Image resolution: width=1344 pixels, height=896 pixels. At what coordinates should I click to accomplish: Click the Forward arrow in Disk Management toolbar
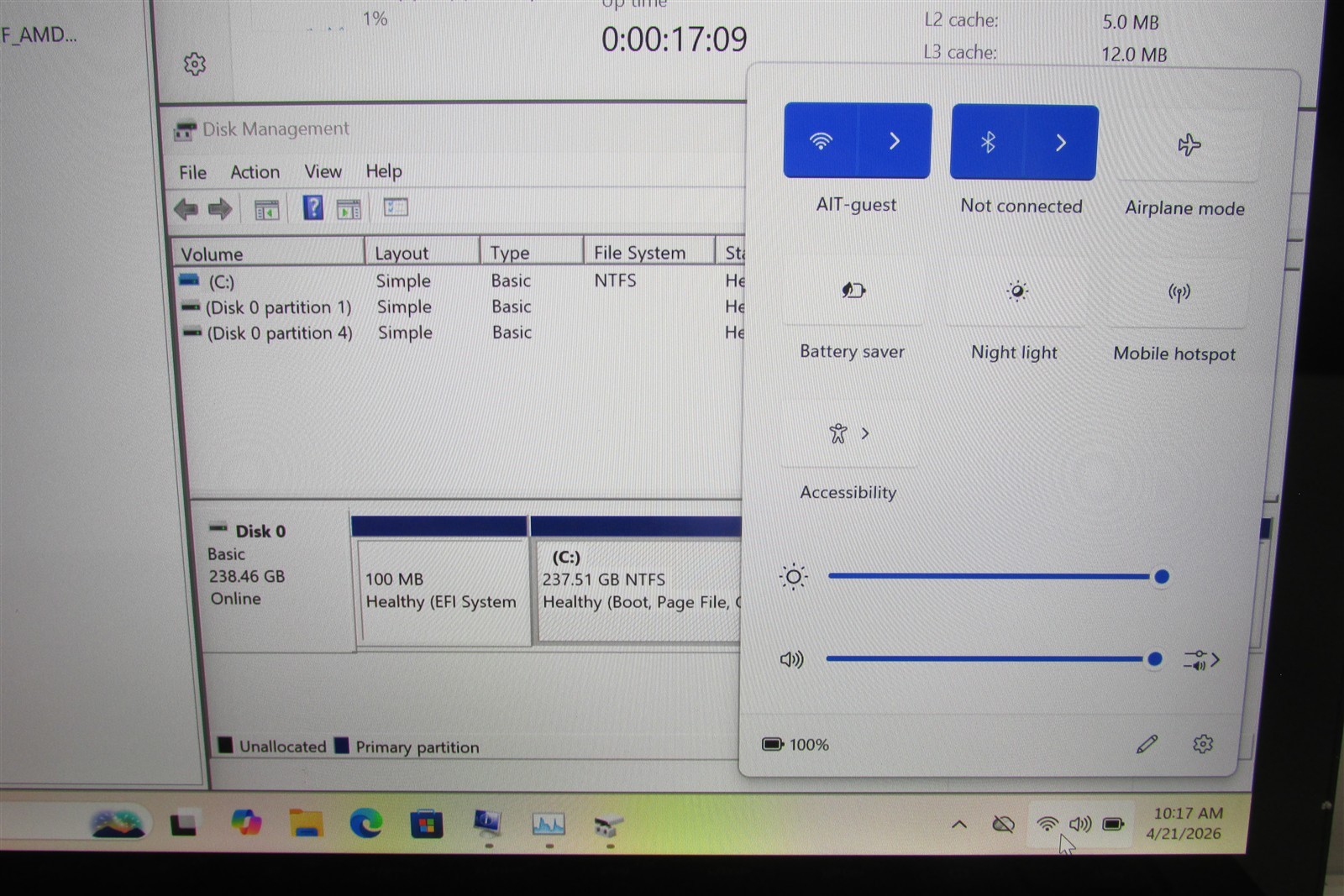220,208
